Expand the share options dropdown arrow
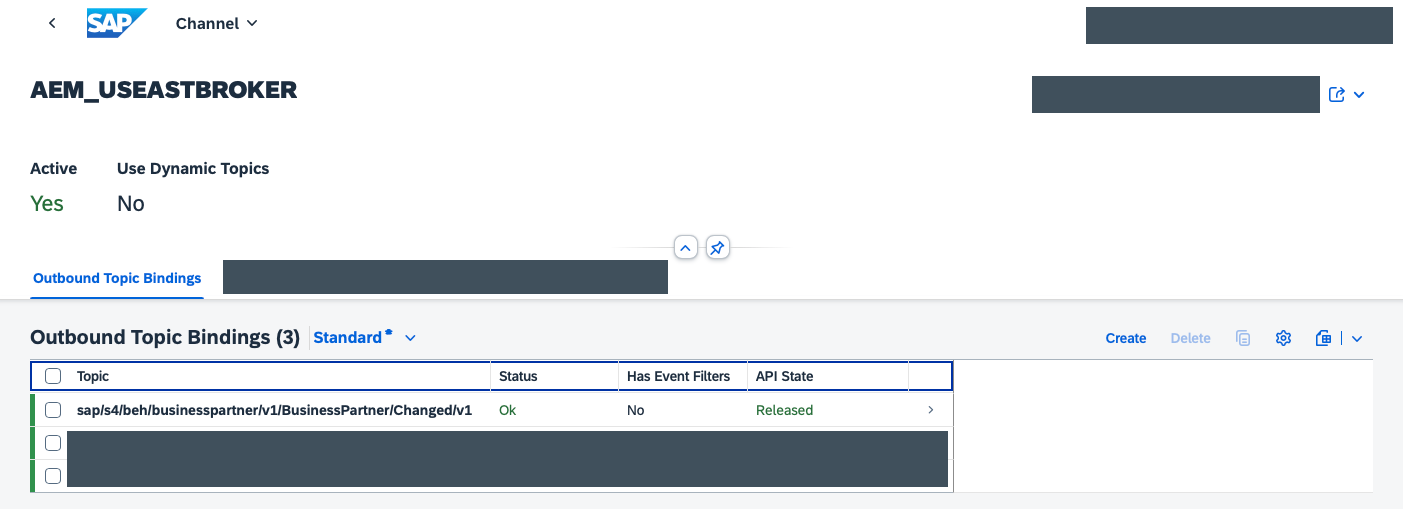The height and width of the screenshot is (509, 1403). [x=1359, y=95]
